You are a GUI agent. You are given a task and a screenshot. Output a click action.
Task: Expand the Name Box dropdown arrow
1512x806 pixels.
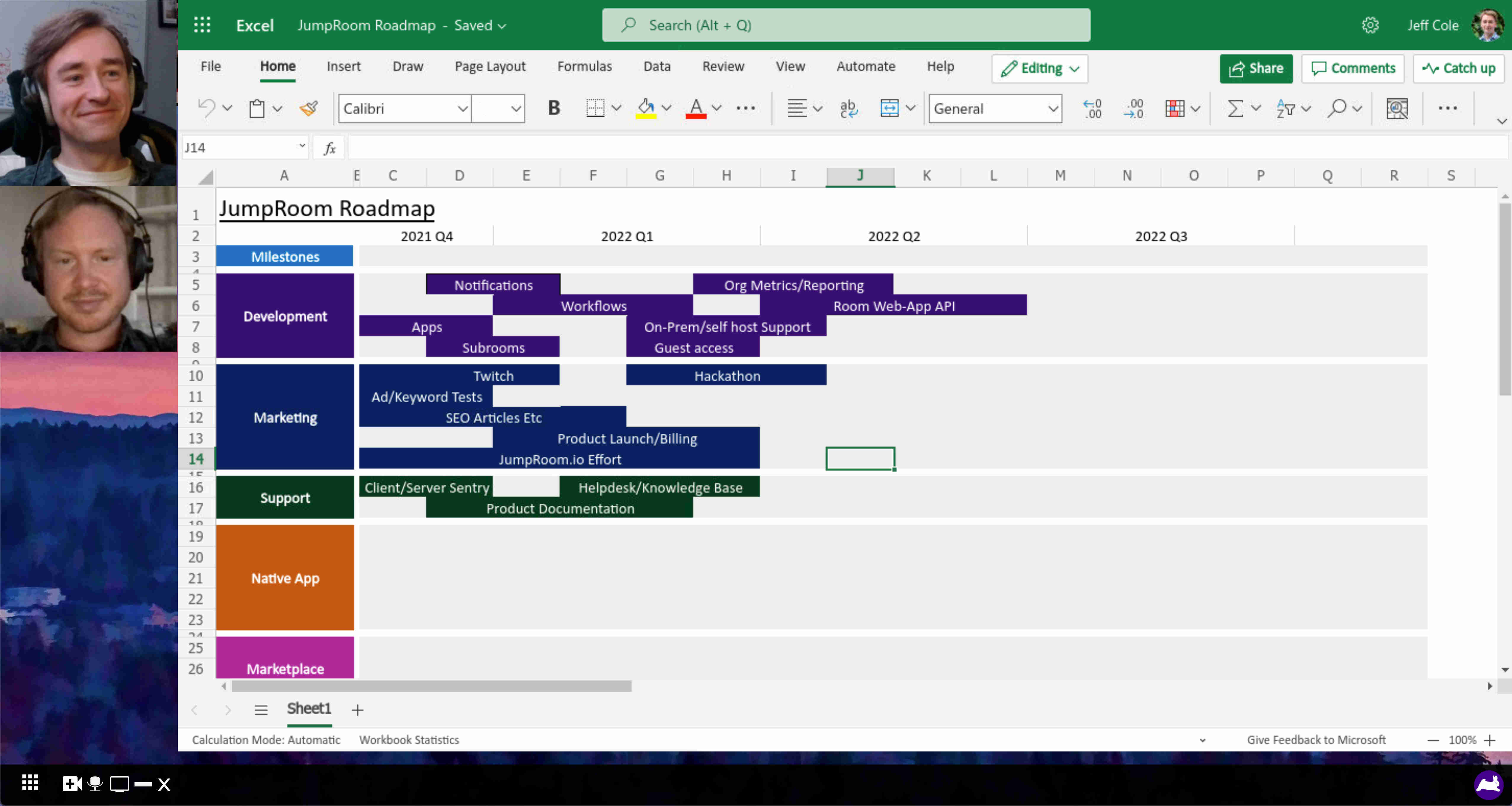click(302, 145)
